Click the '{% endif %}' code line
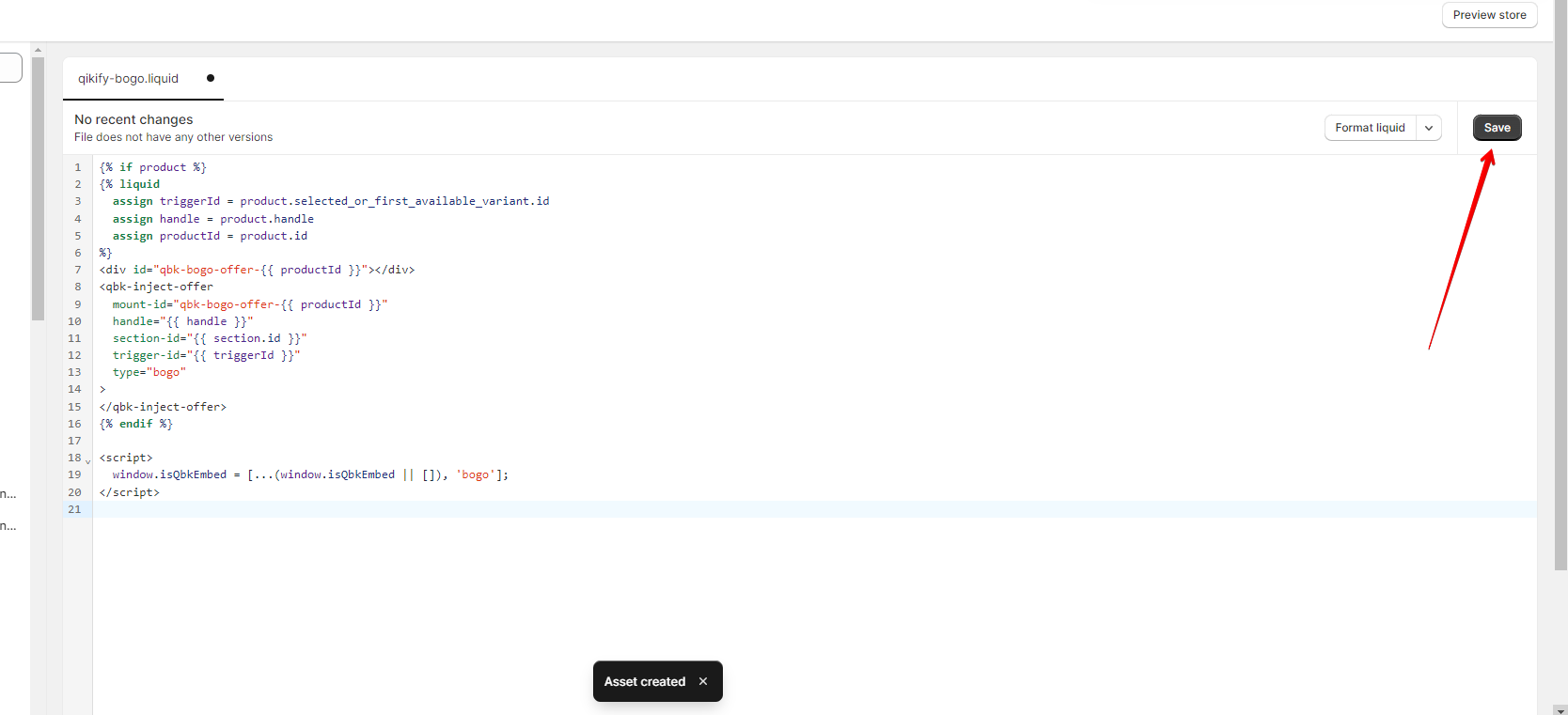 pos(136,424)
